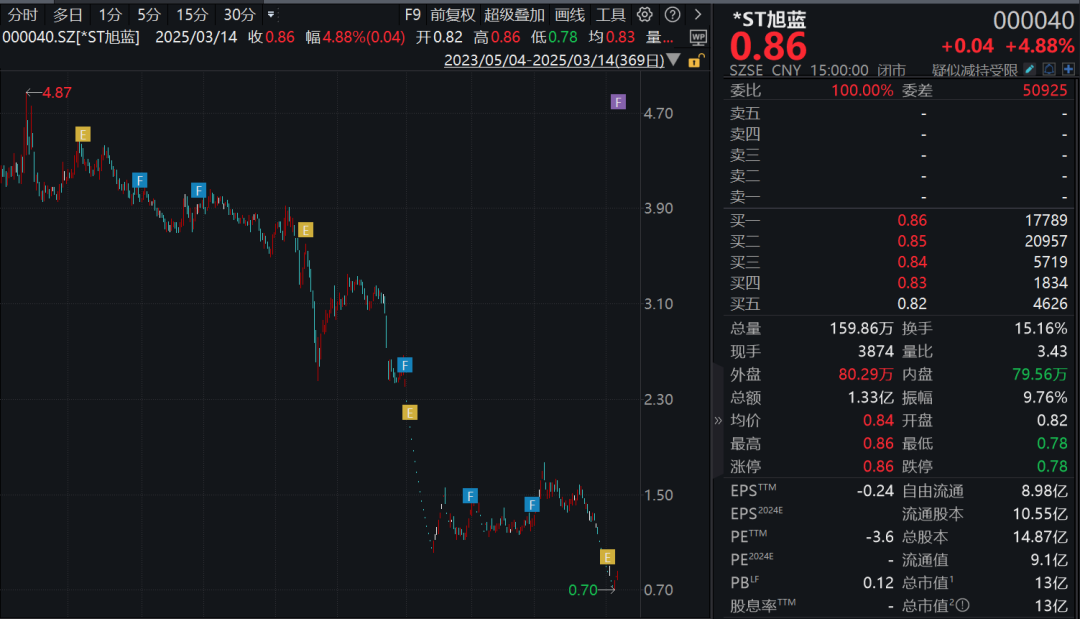Click the yellow E marker near 2.30 level
Screen dimensions: 1080x619
coord(410,412)
